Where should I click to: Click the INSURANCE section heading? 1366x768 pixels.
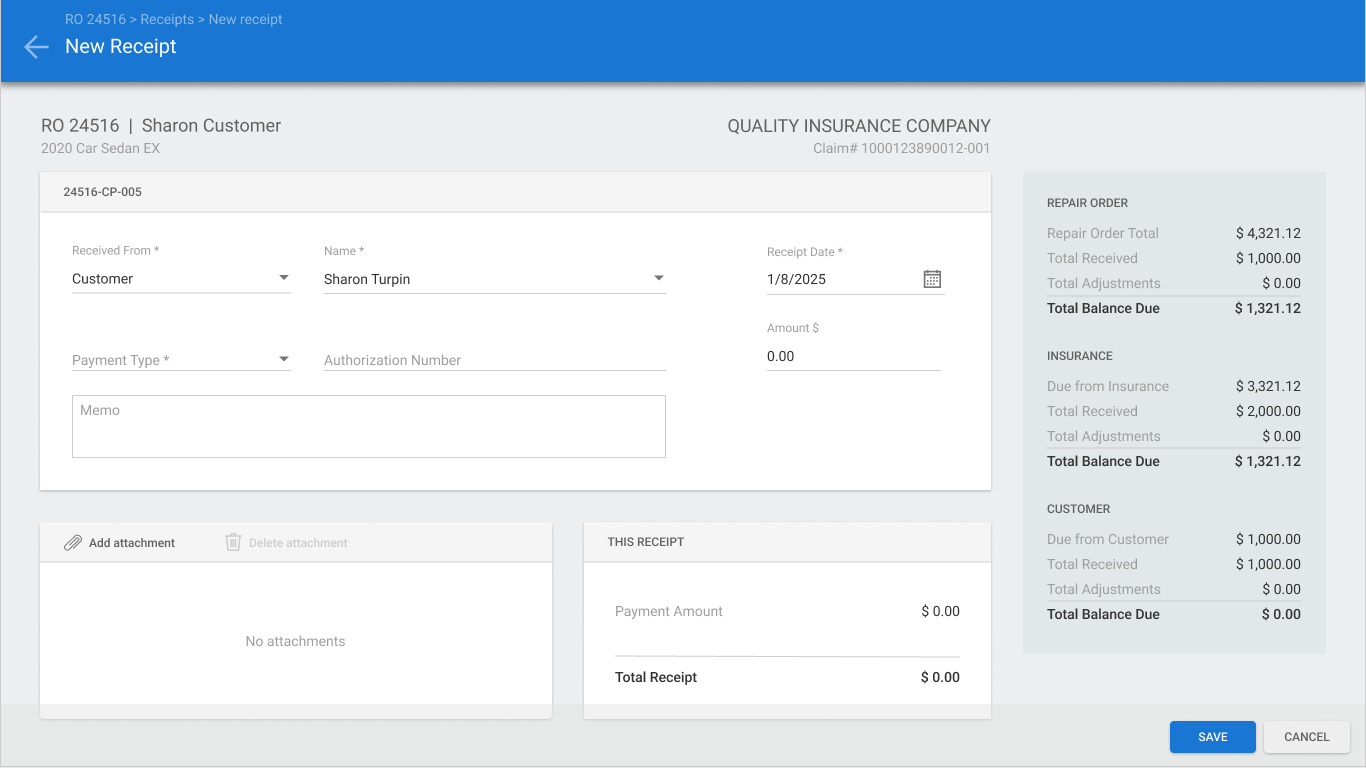[x=1080, y=356]
